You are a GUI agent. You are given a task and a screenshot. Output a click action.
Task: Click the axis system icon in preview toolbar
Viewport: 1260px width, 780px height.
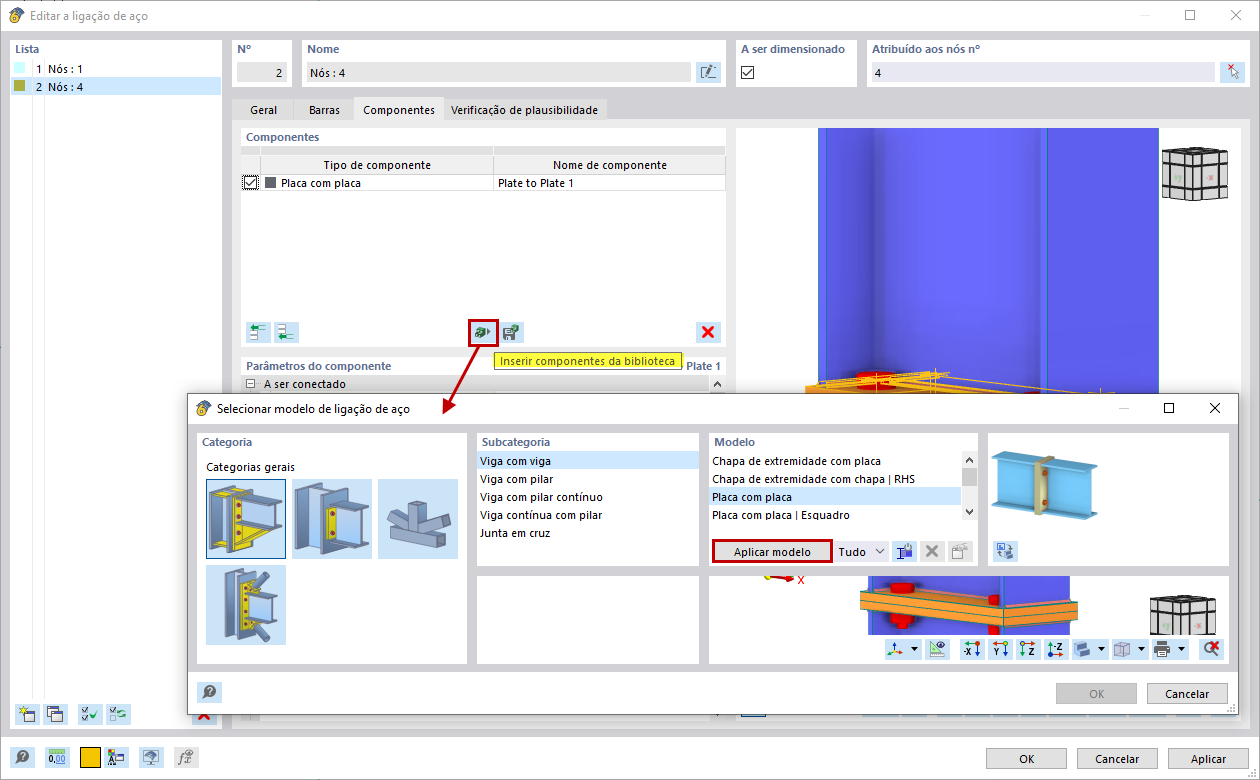coord(897,649)
